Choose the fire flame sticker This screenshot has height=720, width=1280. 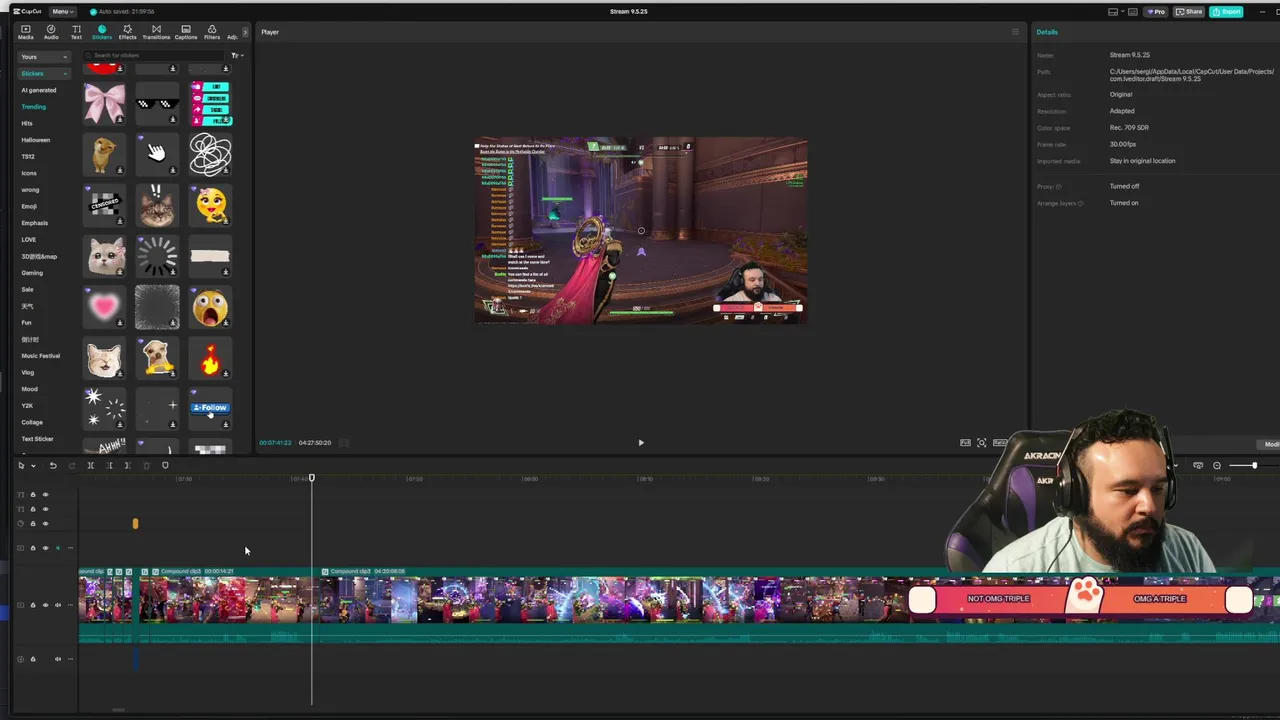pos(210,358)
